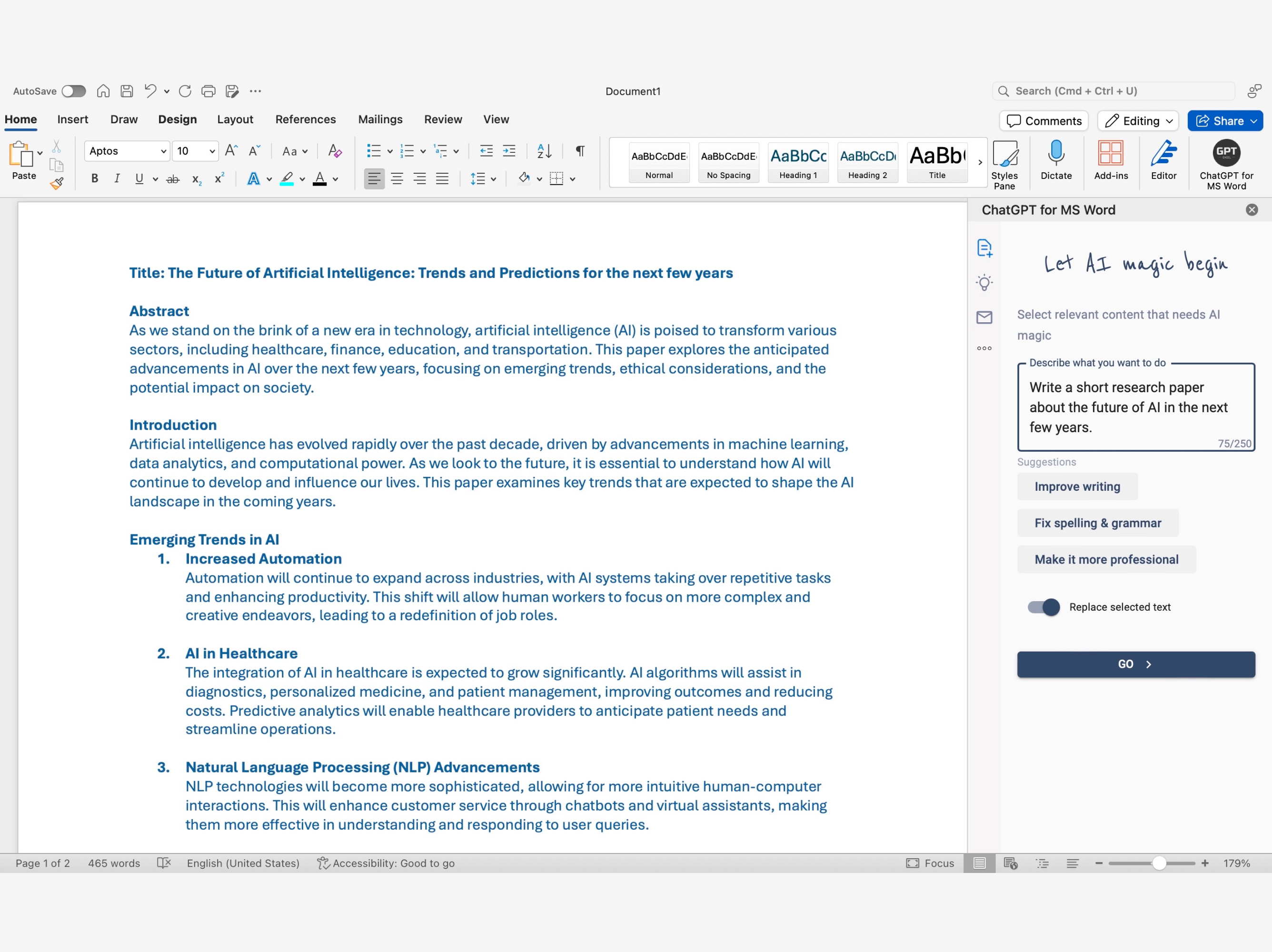Click the Cut scissors icon

pos(56,147)
